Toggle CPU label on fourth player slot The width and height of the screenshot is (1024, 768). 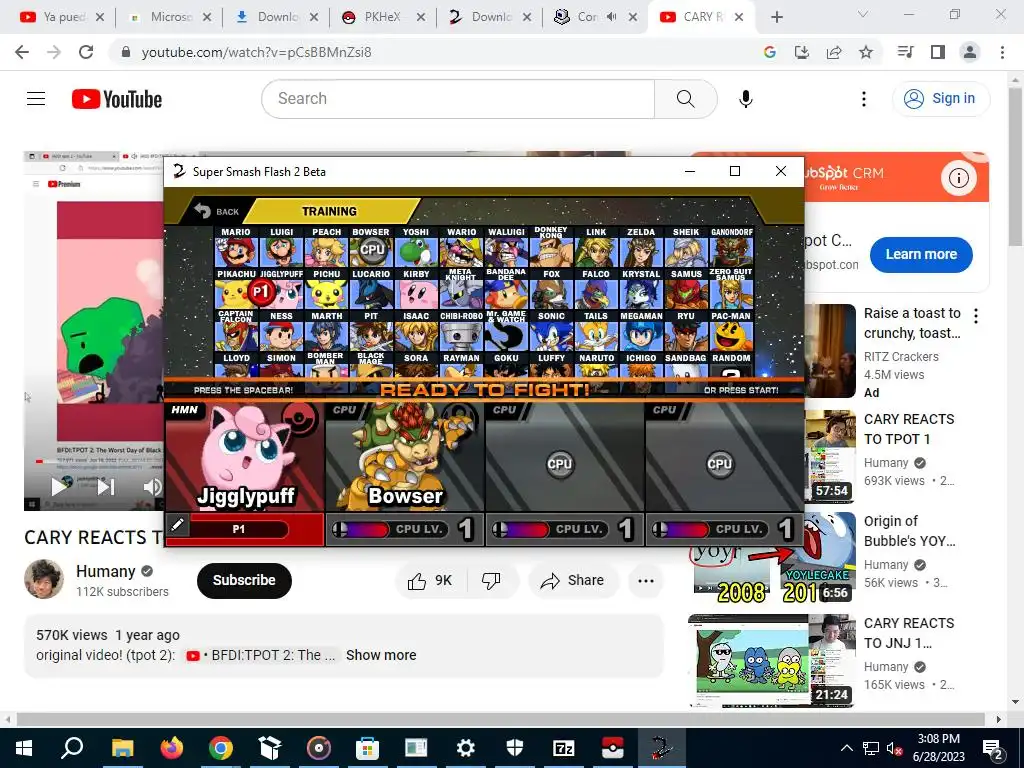(664, 410)
